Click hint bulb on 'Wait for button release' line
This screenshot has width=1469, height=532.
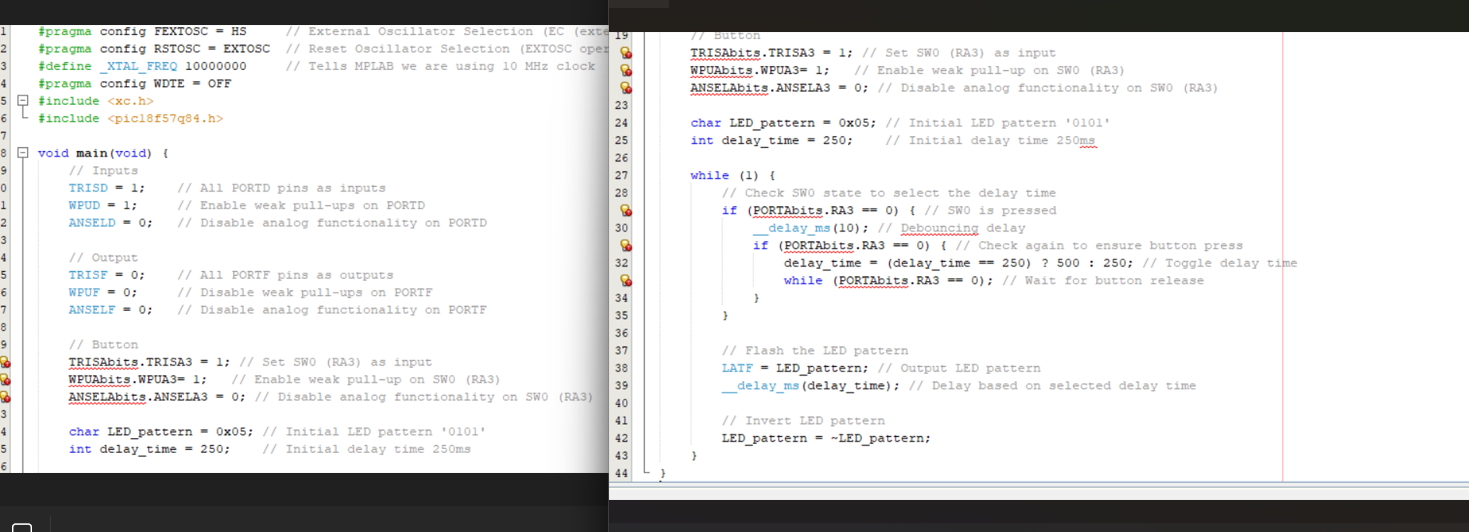pos(626,281)
